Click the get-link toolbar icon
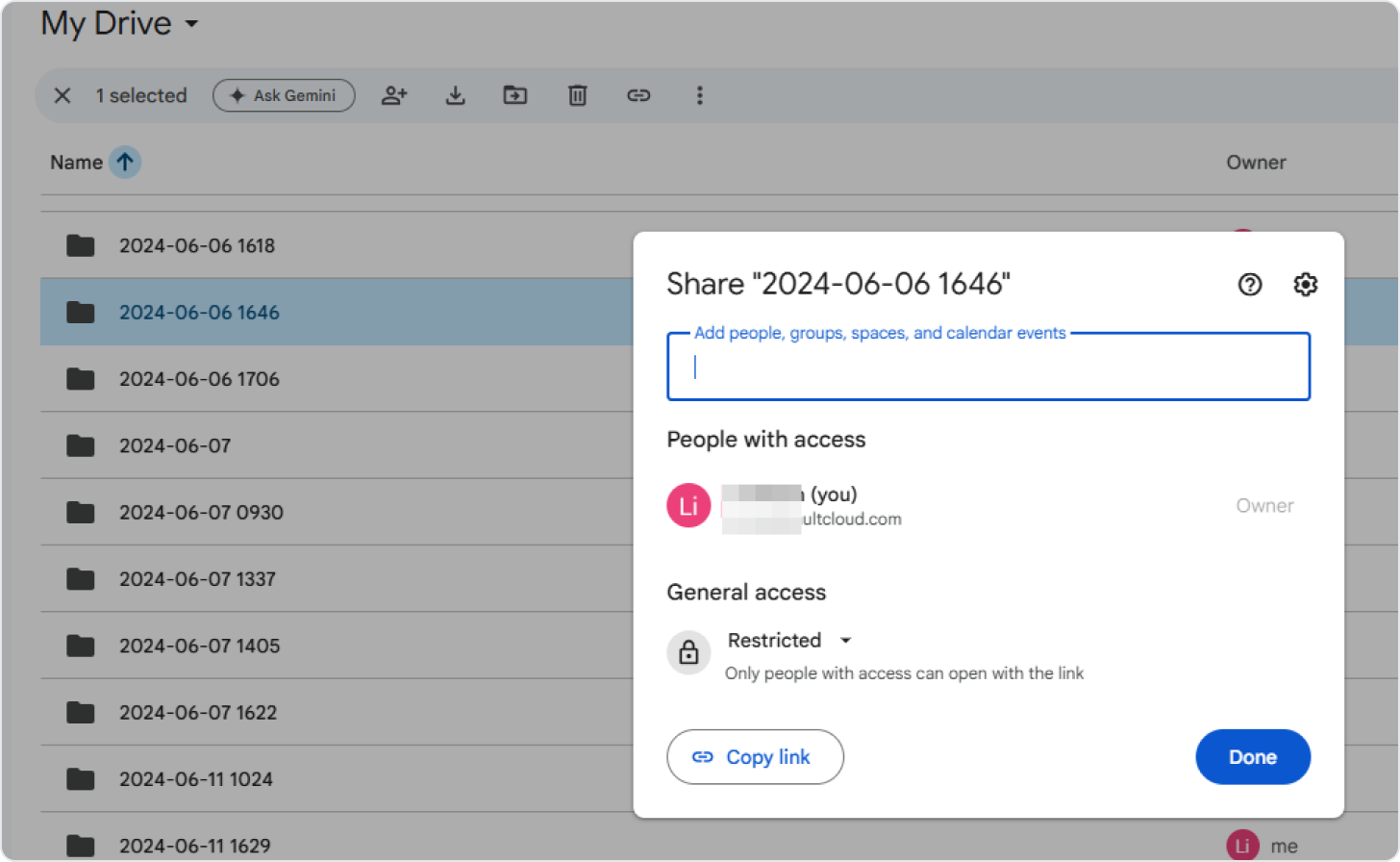 tap(638, 95)
